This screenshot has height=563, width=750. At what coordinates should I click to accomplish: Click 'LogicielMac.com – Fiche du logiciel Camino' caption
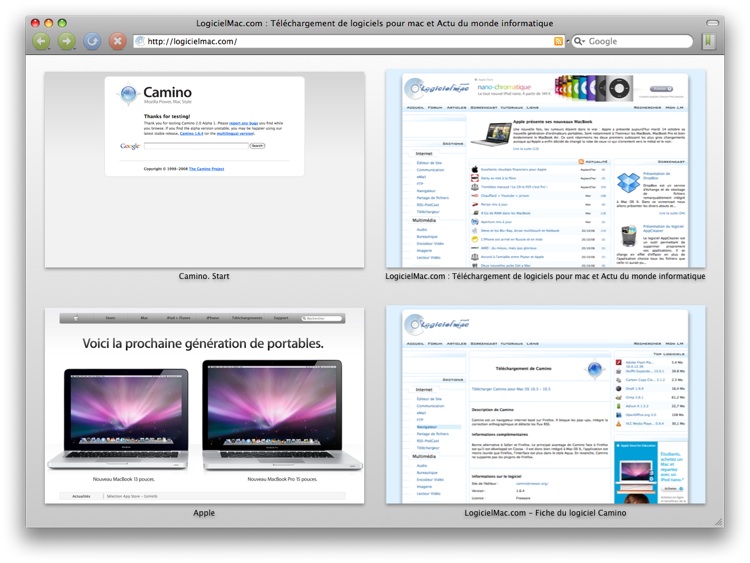pyautogui.click(x=545, y=513)
